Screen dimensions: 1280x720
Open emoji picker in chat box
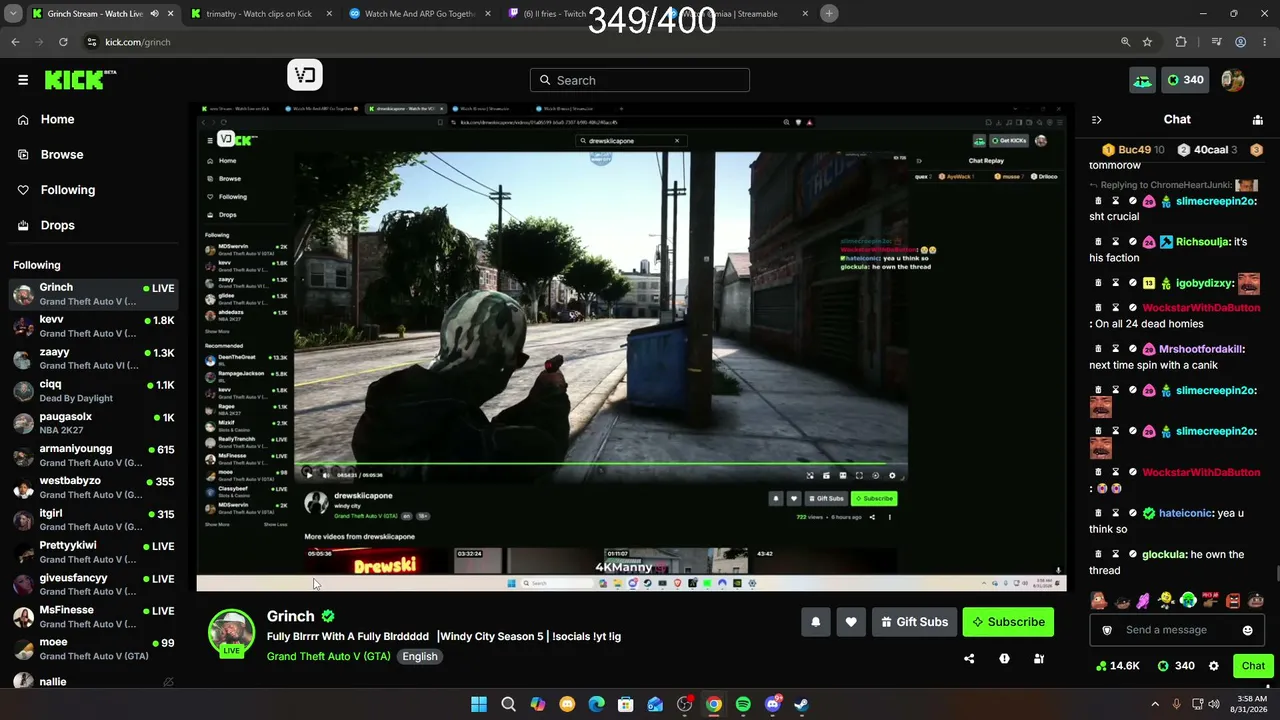1247,630
